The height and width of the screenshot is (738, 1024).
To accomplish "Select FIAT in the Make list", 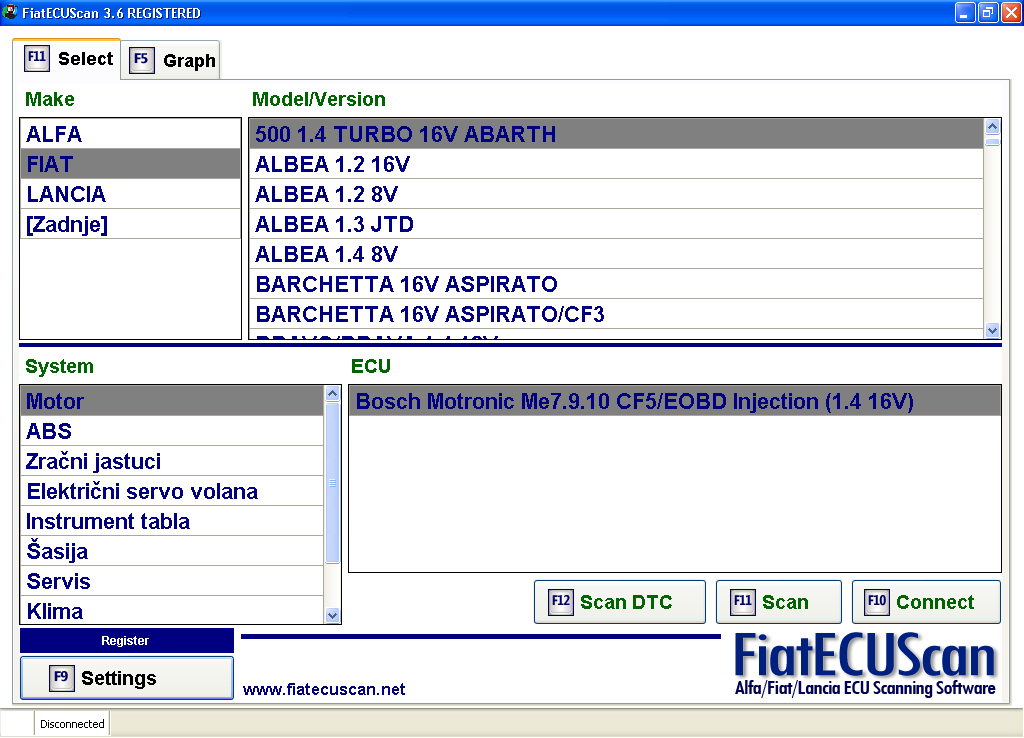I will click(x=131, y=164).
